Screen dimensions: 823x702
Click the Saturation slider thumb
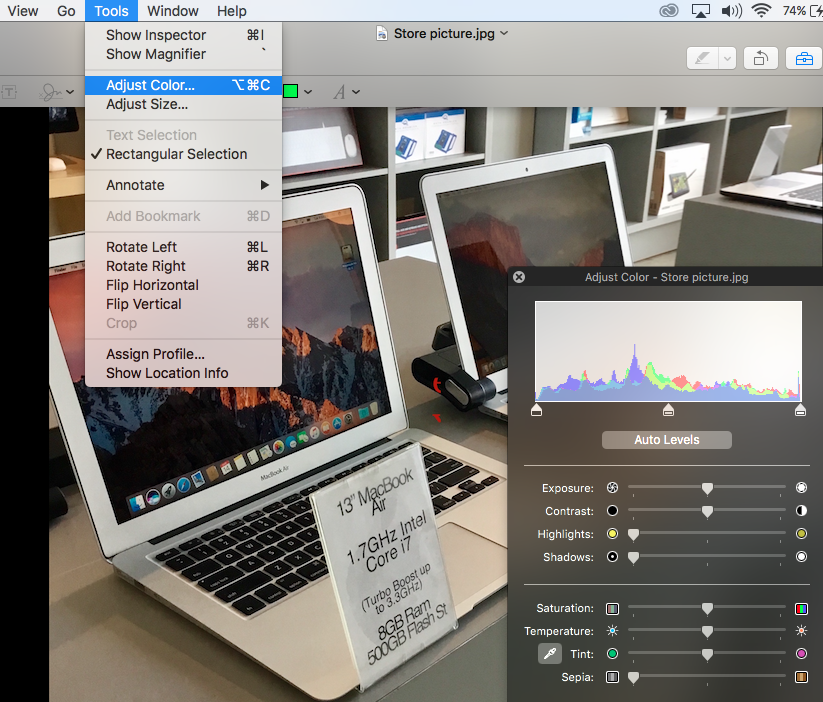[x=707, y=609]
